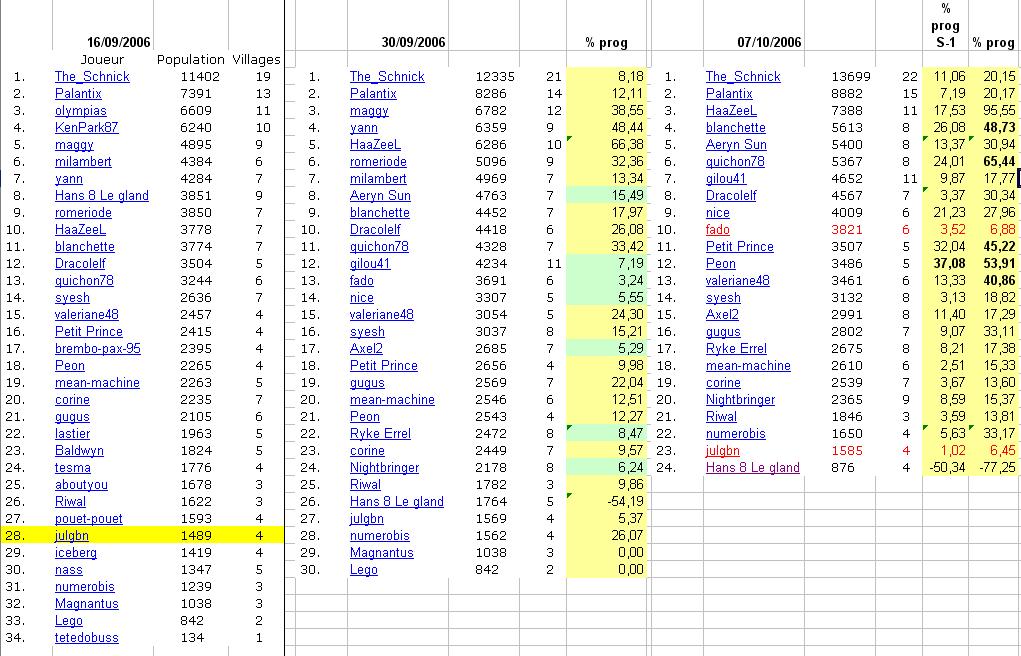Screen dimensions: 1021x656
Task: Open the brembo-pax-95 player link
Action: (x=98, y=349)
